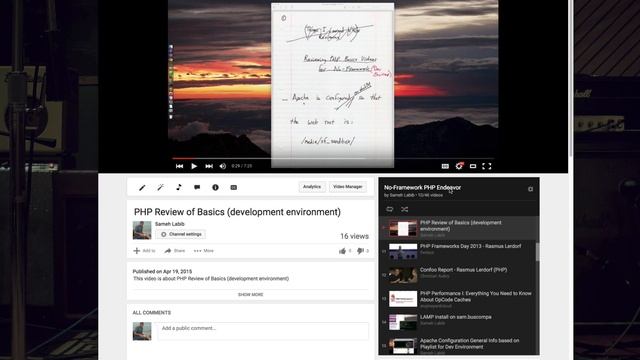Play the video with the play button
640x360 pixels.
(194, 166)
